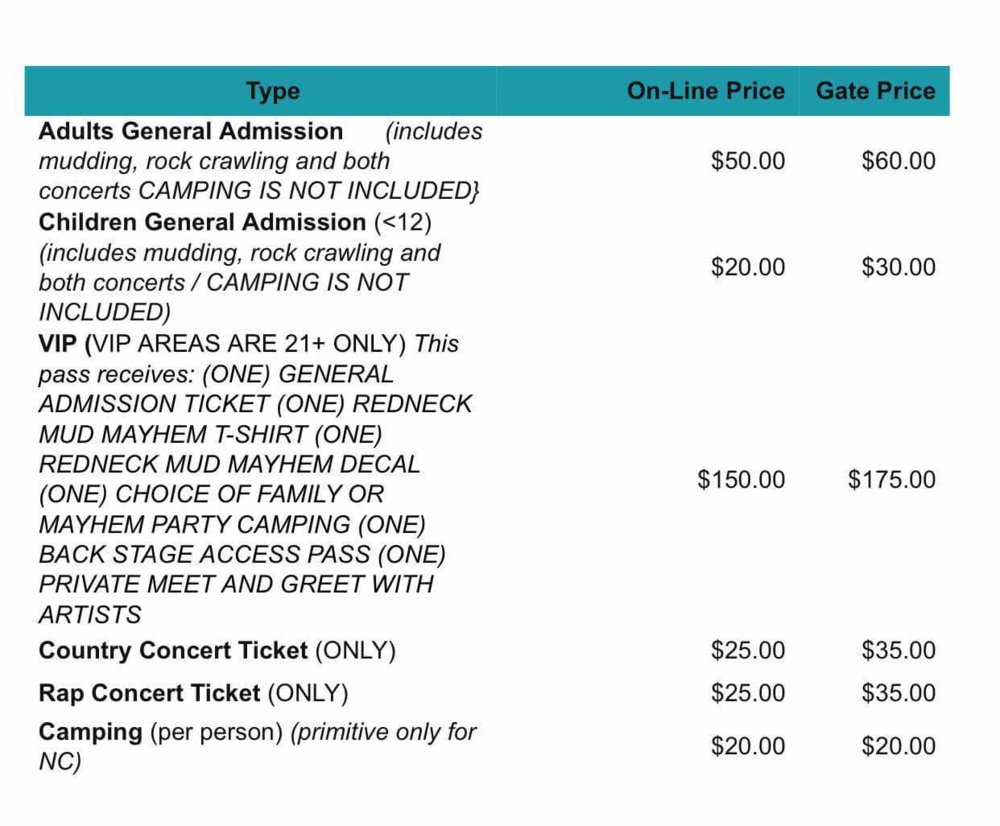Click the $50.00 adult online price
The image size is (1000, 826).
(748, 161)
